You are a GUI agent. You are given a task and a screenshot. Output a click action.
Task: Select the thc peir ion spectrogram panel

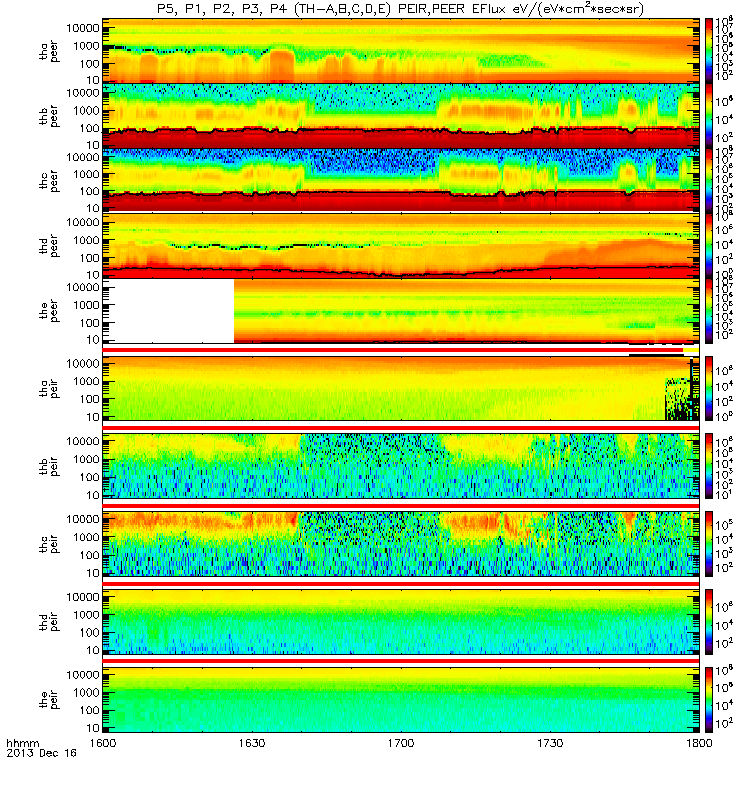click(x=401, y=544)
